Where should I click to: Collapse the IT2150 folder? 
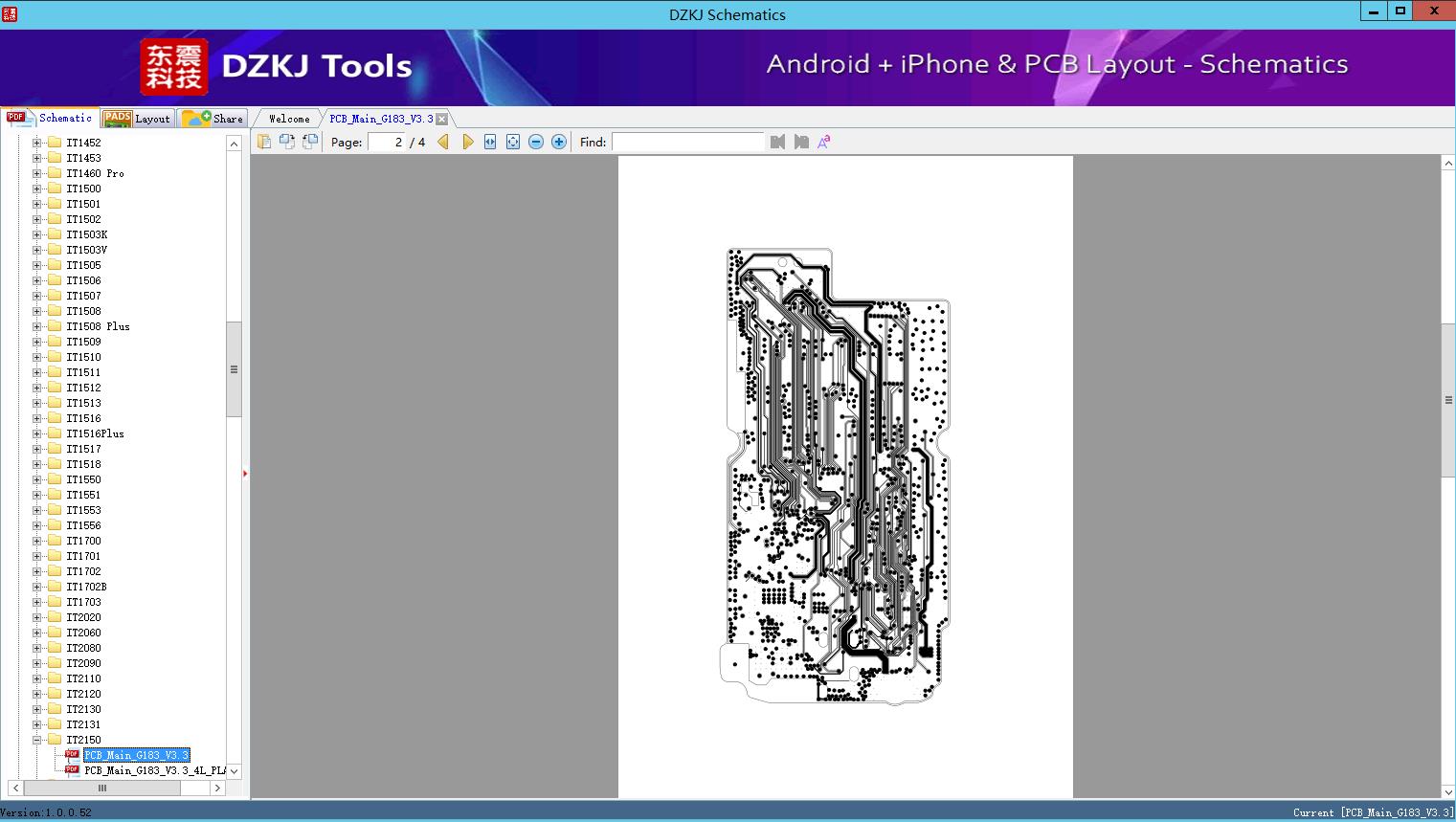pos(36,740)
